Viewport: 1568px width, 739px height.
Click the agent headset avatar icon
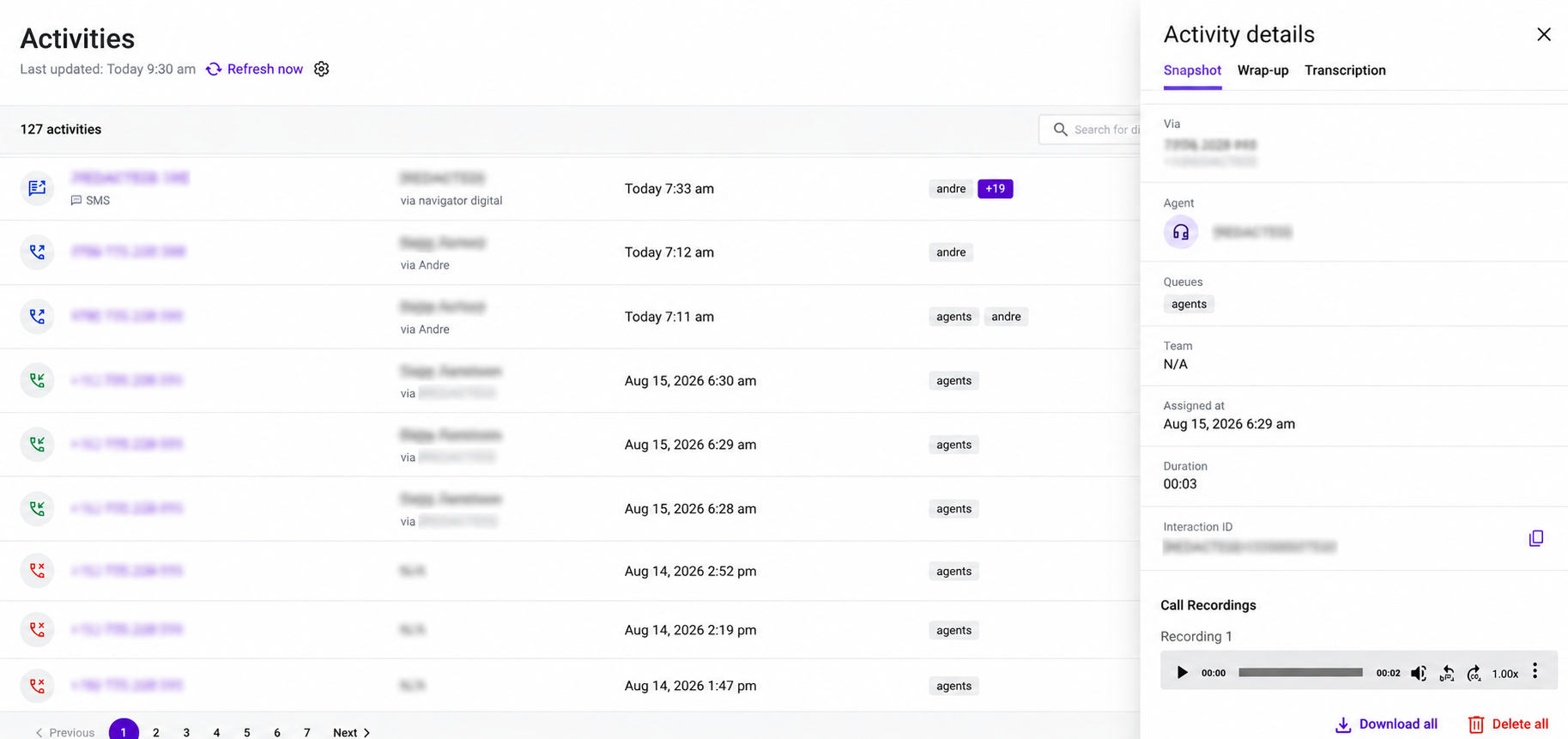tap(1181, 232)
